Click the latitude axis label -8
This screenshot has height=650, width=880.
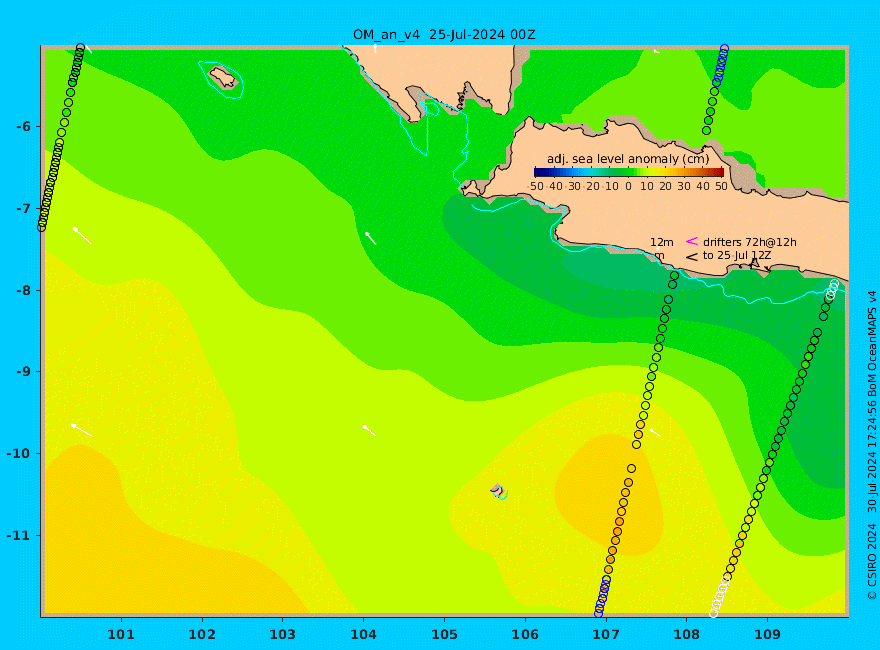click(23, 290)
